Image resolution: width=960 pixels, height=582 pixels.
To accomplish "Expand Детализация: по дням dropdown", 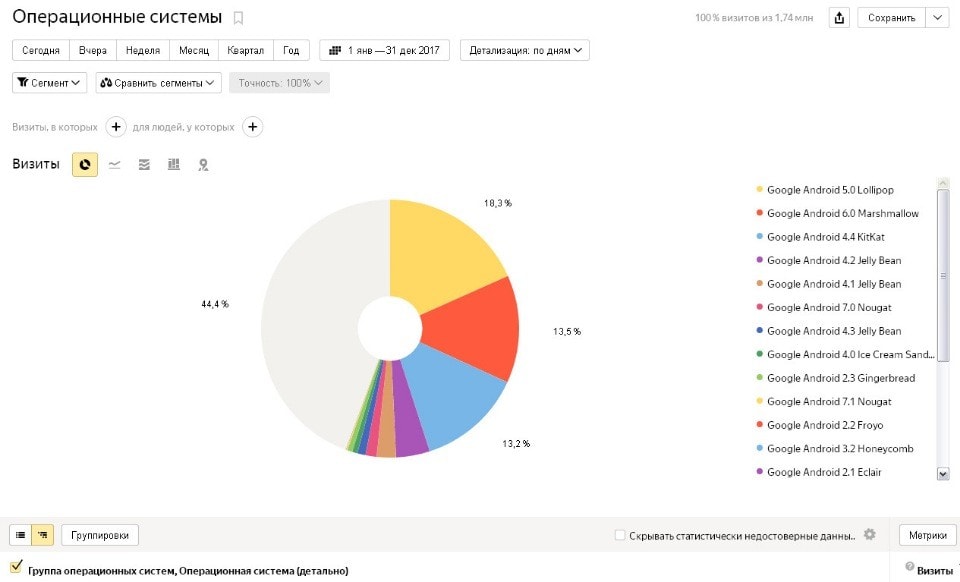I will point(525,50).
